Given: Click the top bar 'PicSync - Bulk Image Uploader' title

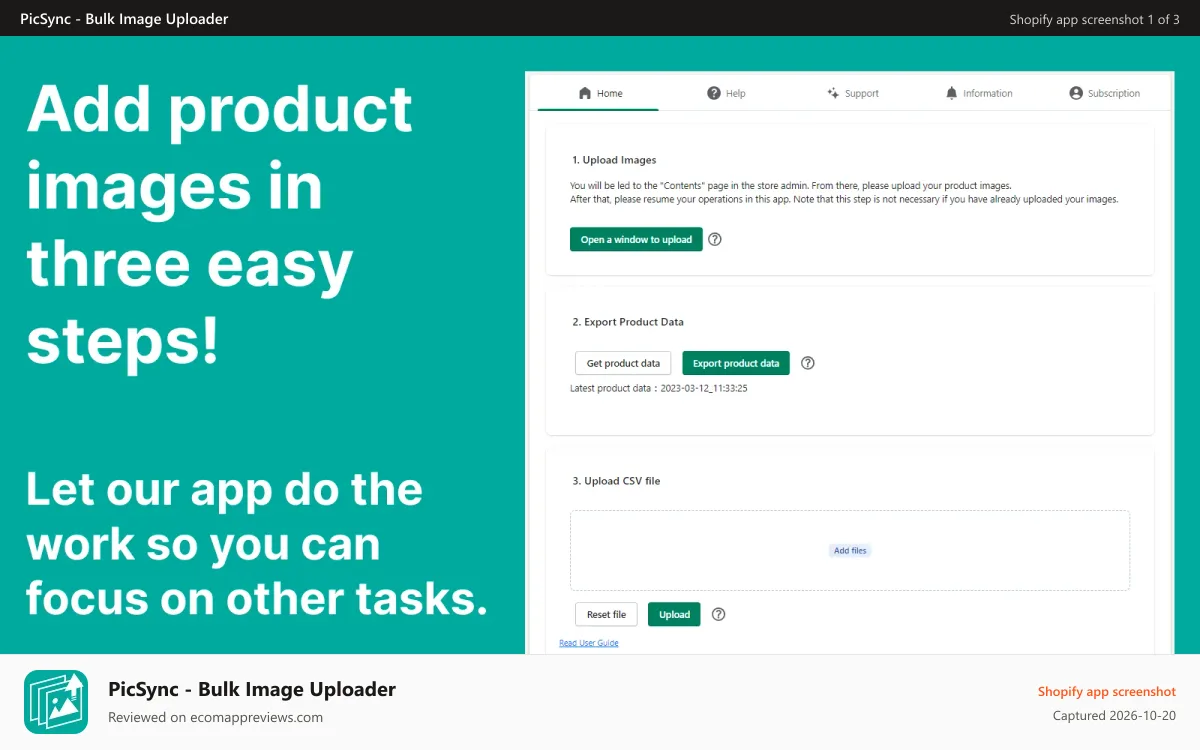Looking at the screenshot, I should pyautogui.click(x=124, y=19).
